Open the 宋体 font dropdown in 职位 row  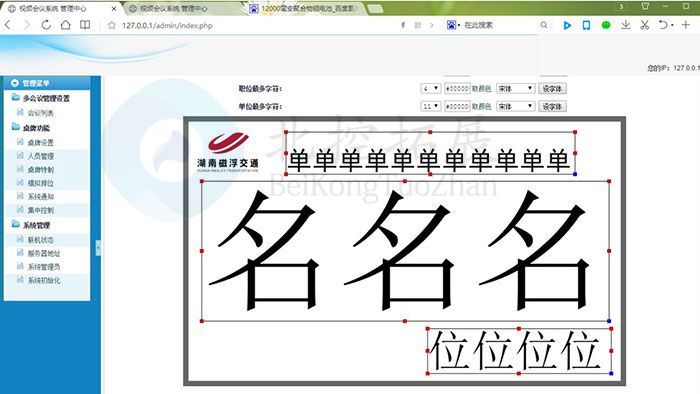[x=515, y=88]
